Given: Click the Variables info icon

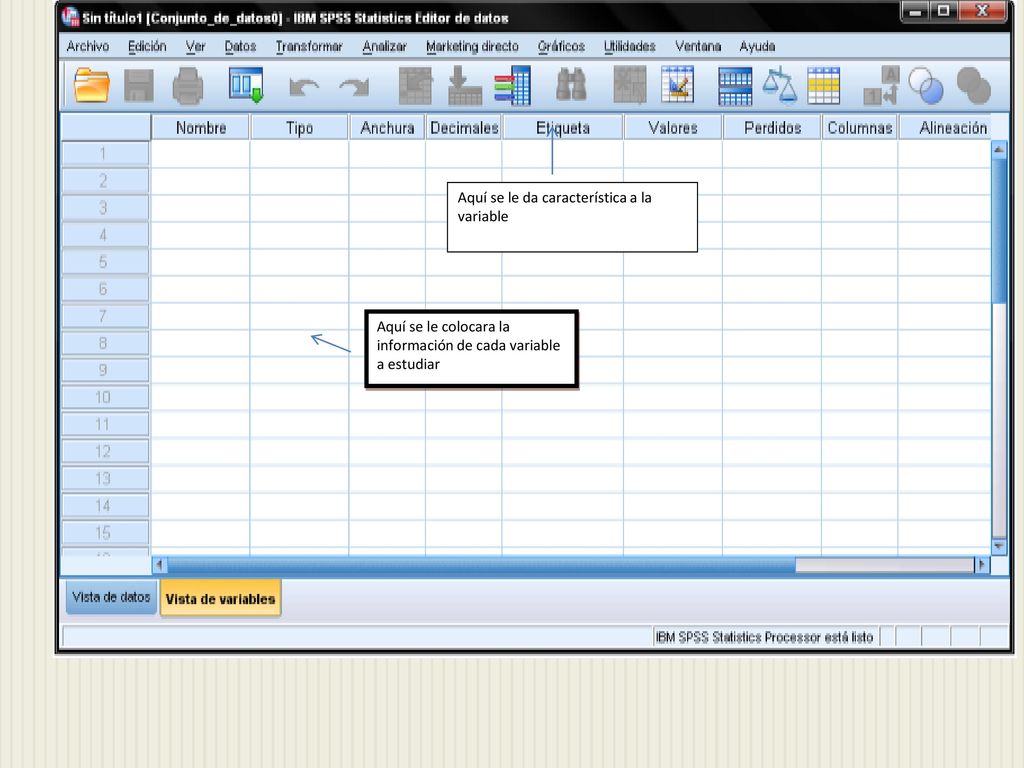Looking at the screenshot, I should click(x=513, y=86).
